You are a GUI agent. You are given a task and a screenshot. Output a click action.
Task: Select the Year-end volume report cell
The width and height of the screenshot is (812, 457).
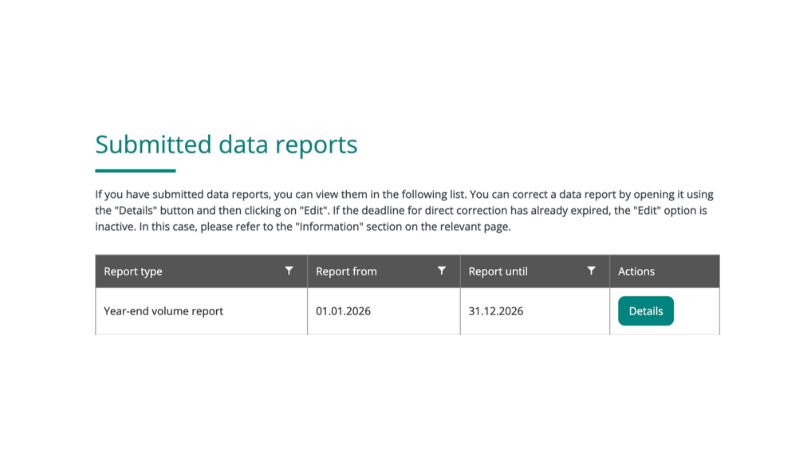(163, 311)
